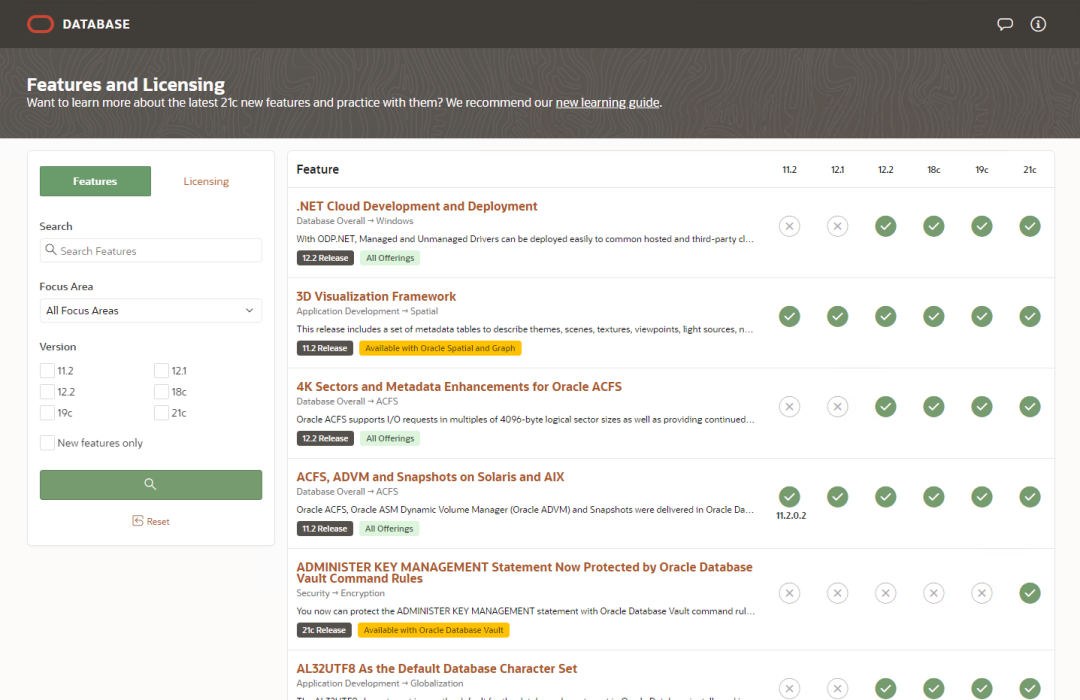Viewport: 1080px width, 700px height.
Task: Click All Offerings tag under .NET Cloud
Action: [390, 258]
